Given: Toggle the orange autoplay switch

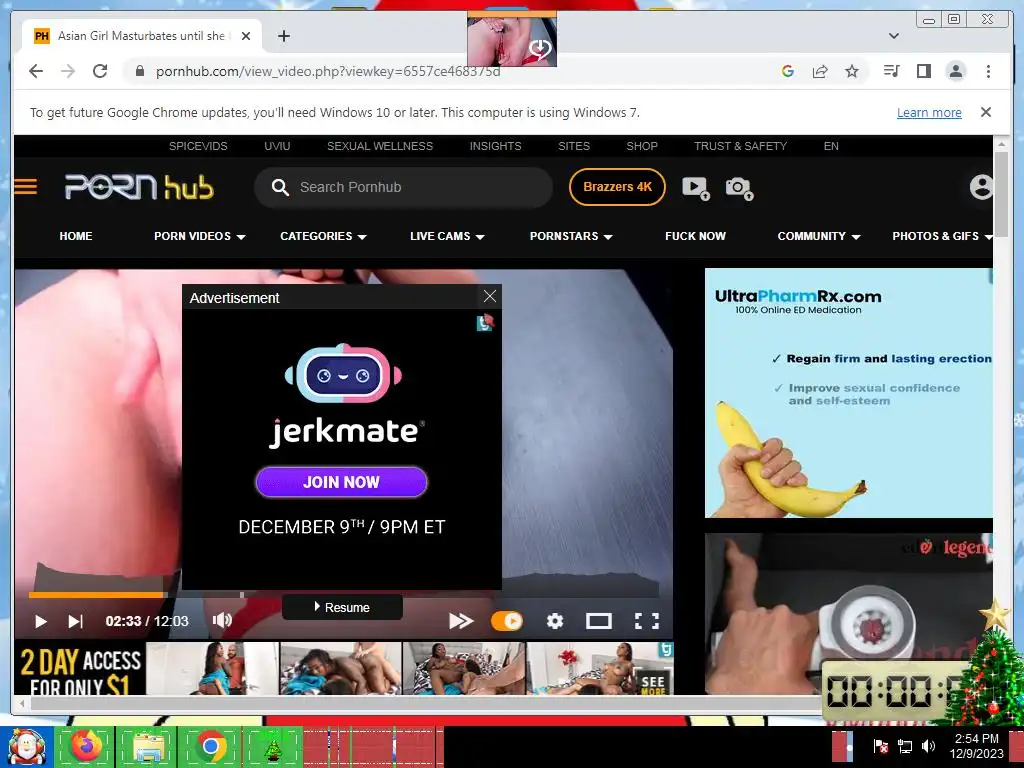Looking at the screenshot, I should coord(507,621).
